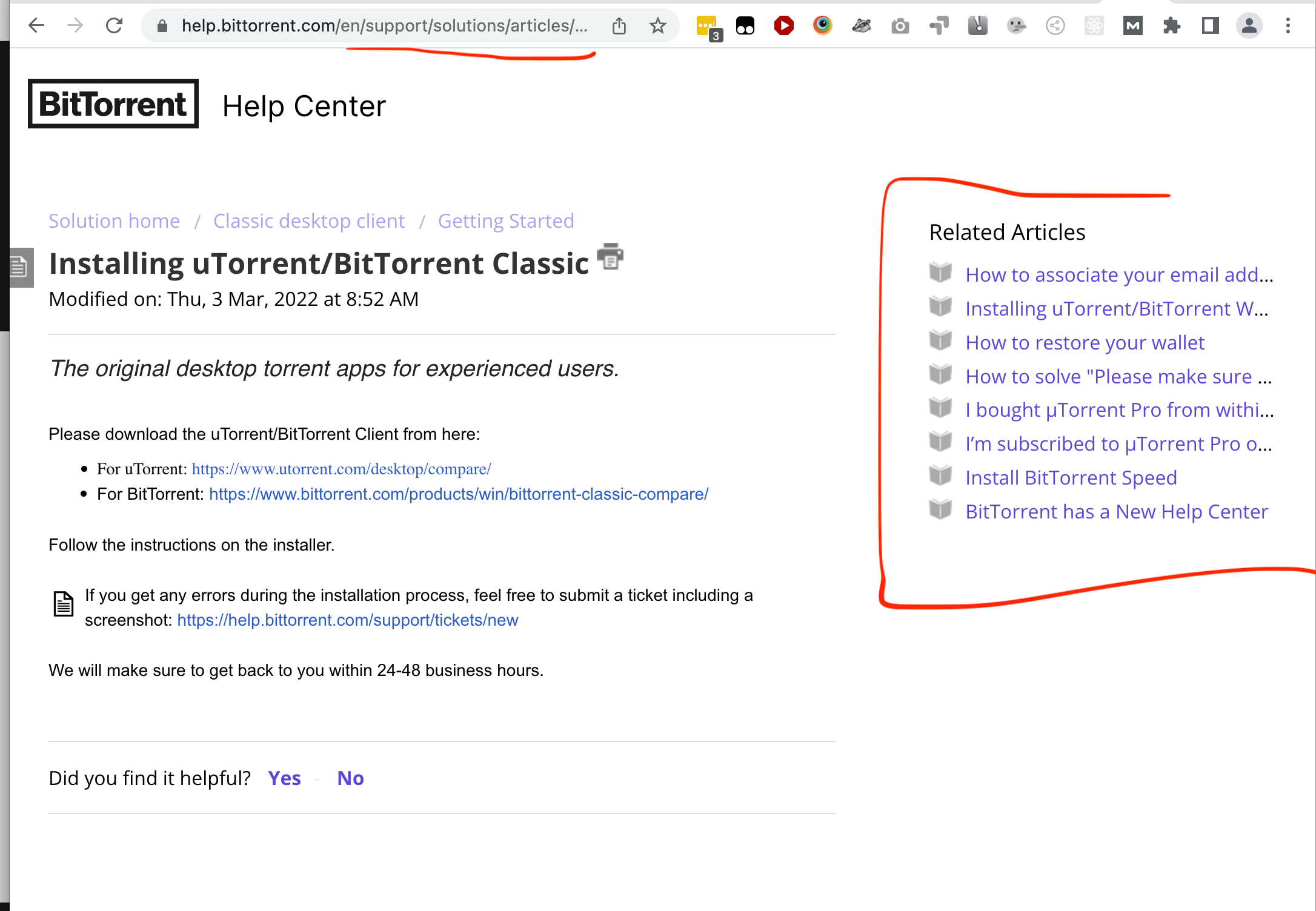This screenshot has height=911, width=1316.
Task: Click the document note icon near errors paragraph
Action: [x=64, y=604]
